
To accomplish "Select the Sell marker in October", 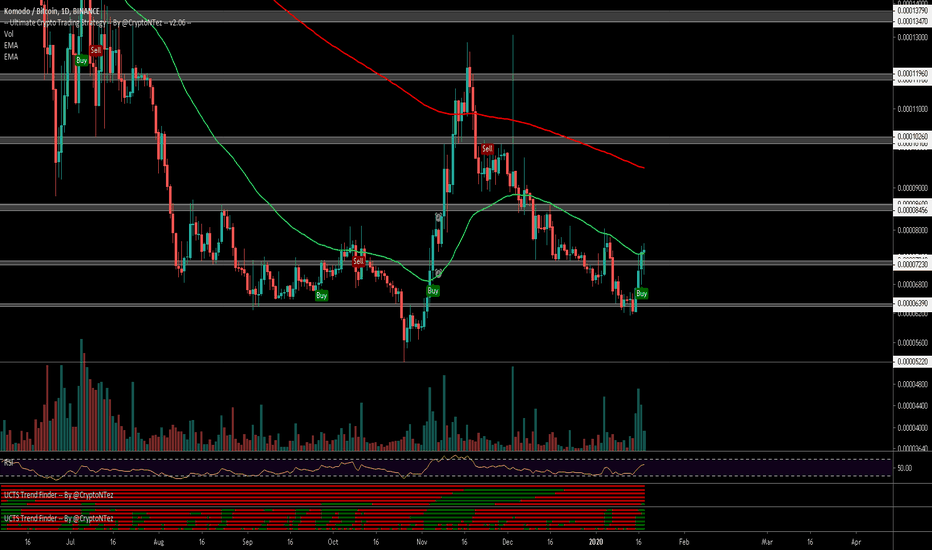I will (x=358, y=261).
